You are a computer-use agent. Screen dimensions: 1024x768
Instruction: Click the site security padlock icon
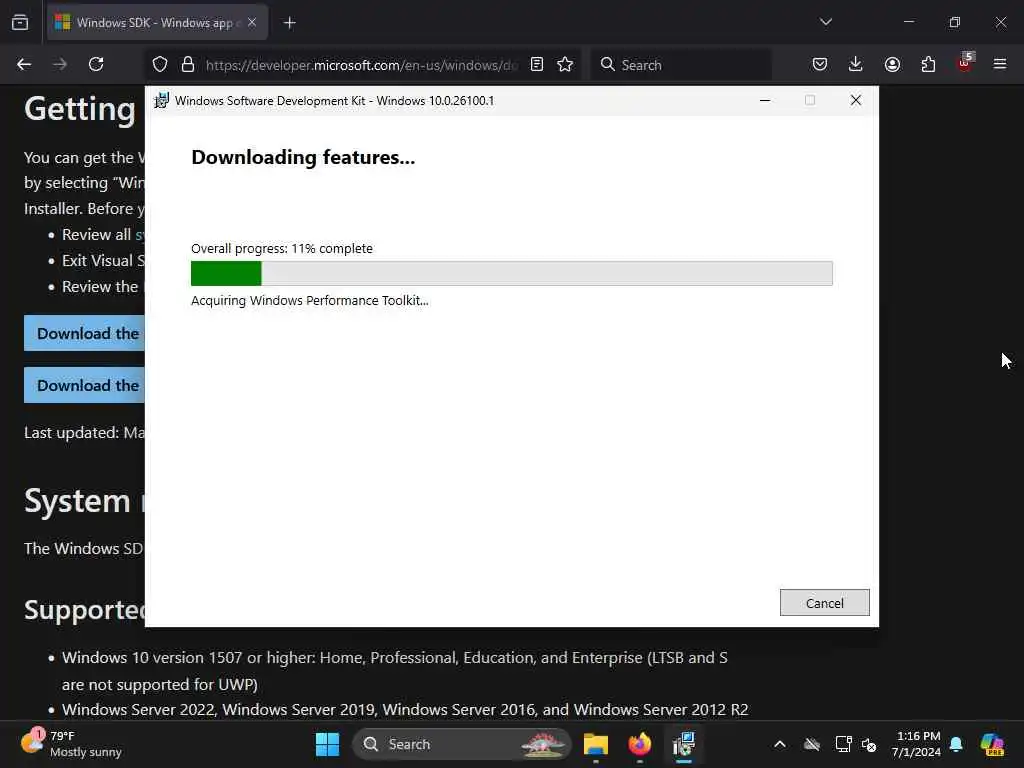[x=188, y=65]
